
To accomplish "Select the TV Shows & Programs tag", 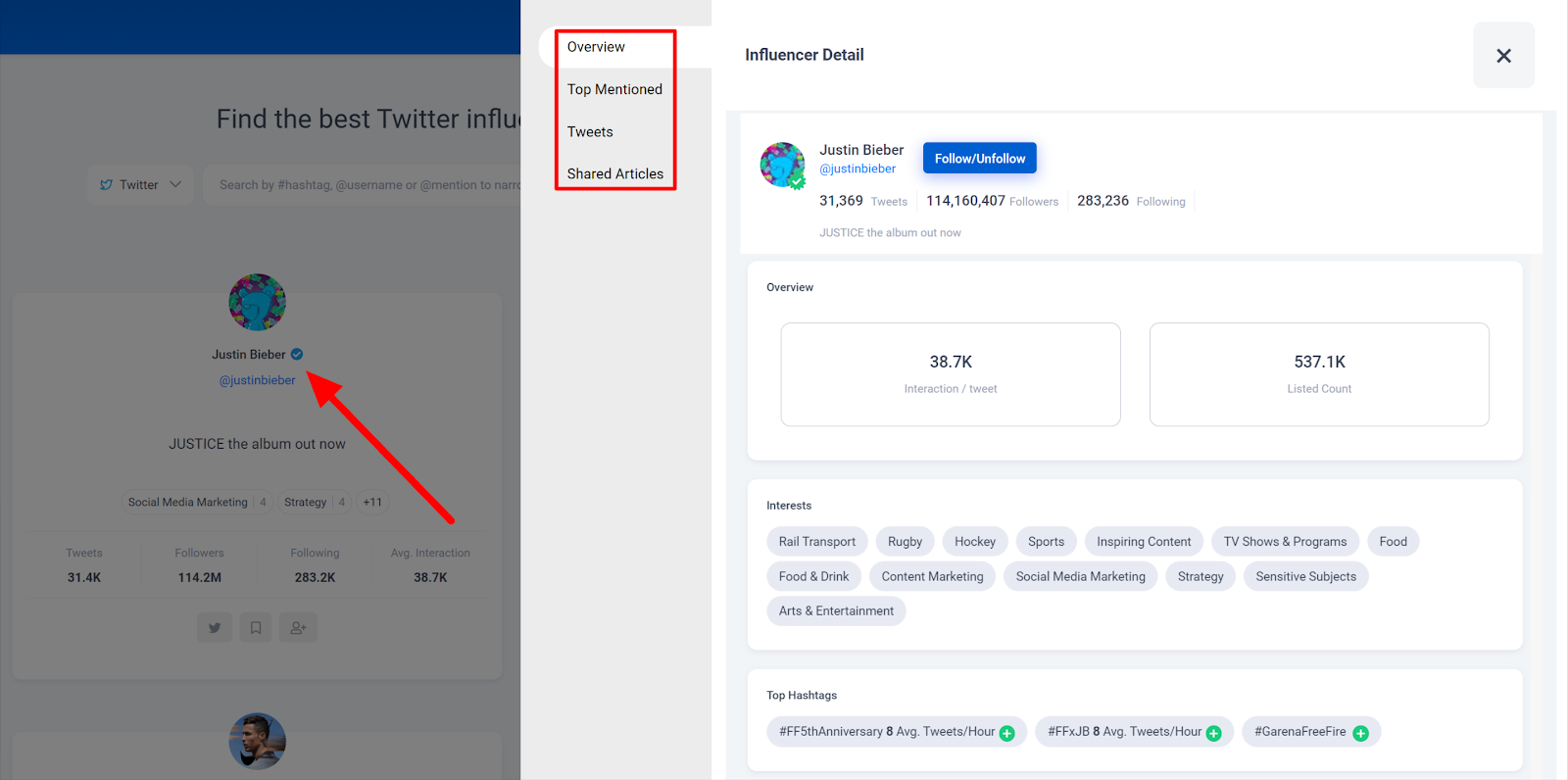I will coord(1285,541).
